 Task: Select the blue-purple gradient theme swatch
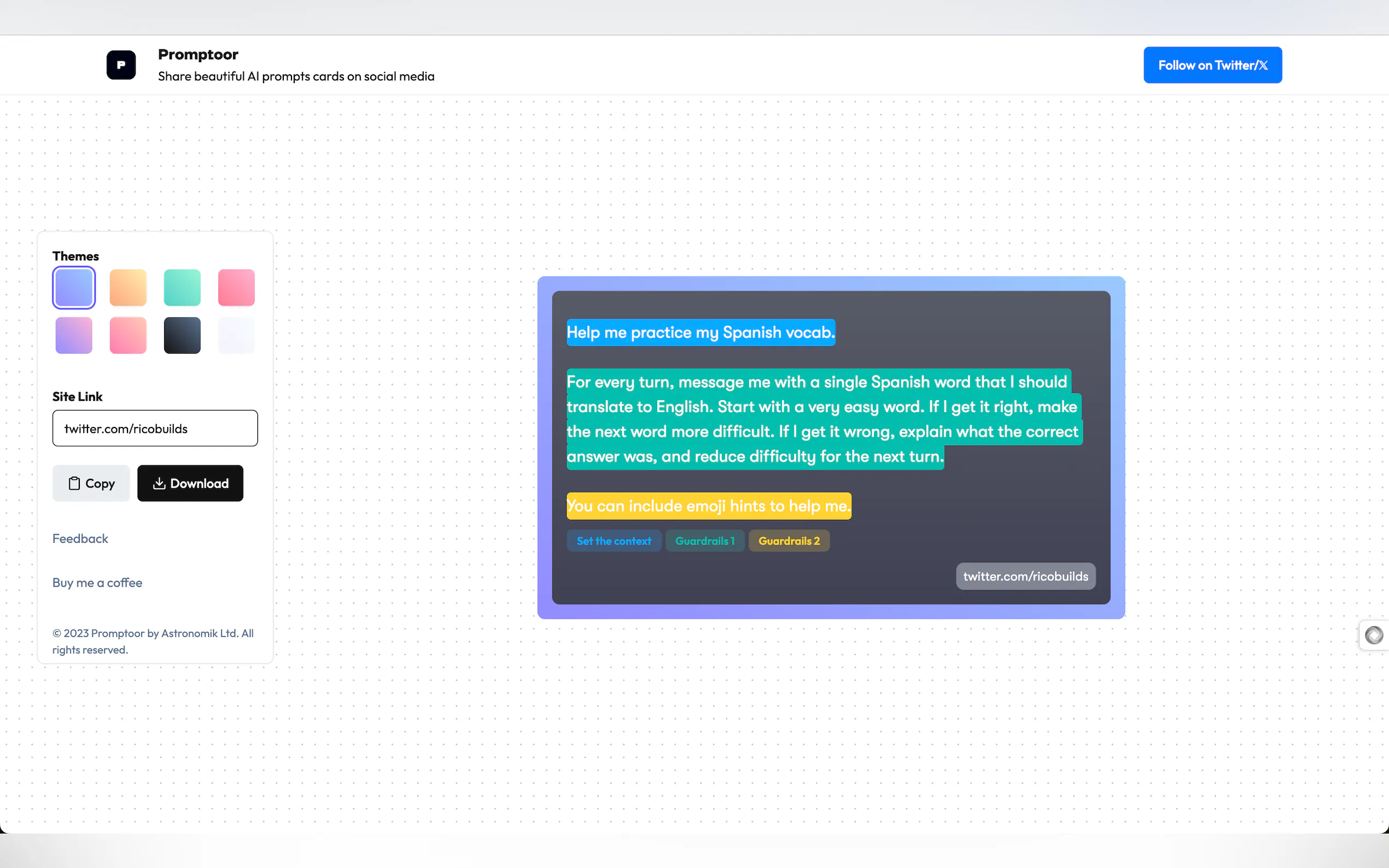pos(73,288)
